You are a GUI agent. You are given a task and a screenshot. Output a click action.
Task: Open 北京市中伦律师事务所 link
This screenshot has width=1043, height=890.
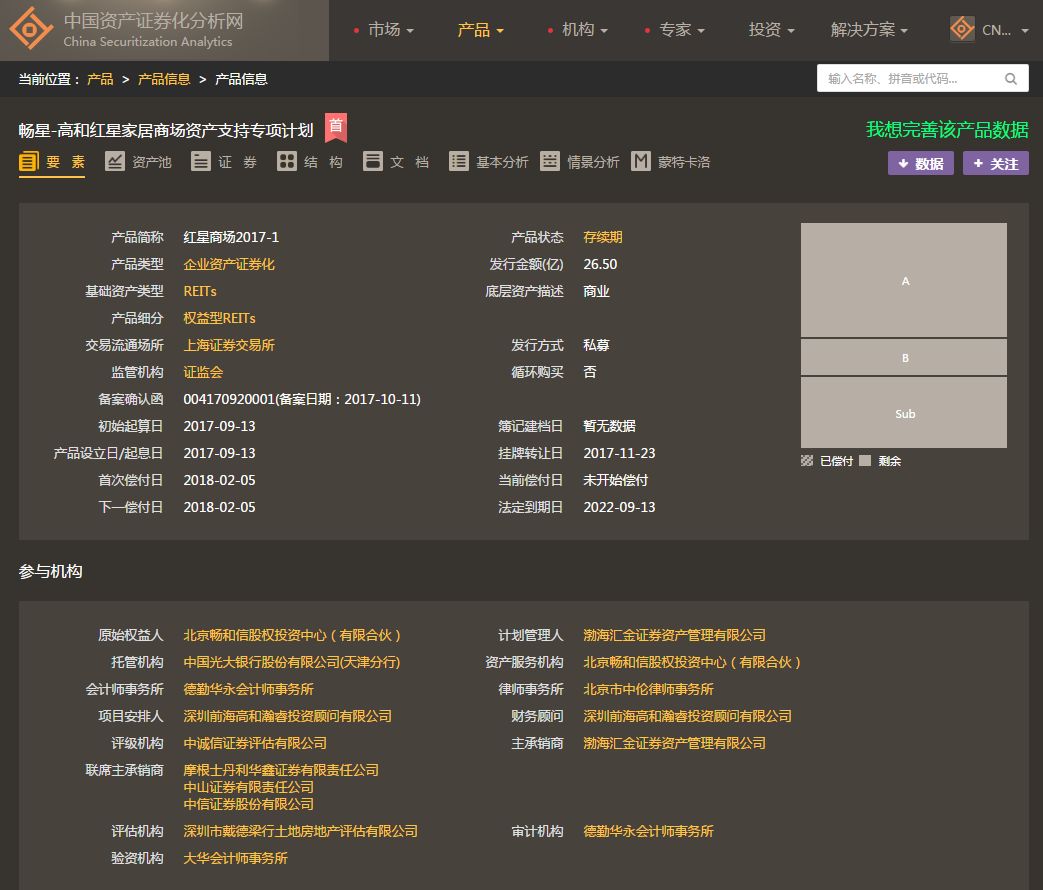(649, 689)
